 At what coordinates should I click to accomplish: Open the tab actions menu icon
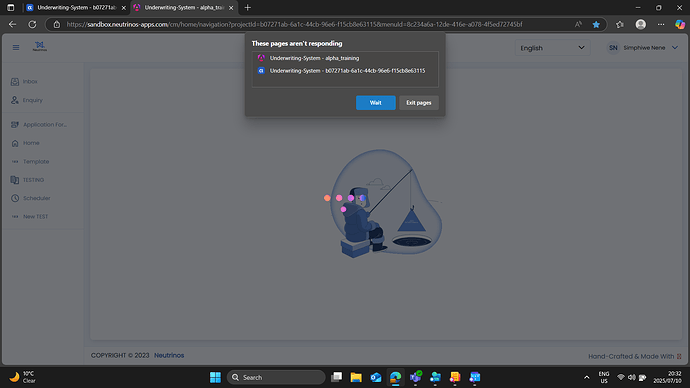[11, 7]
